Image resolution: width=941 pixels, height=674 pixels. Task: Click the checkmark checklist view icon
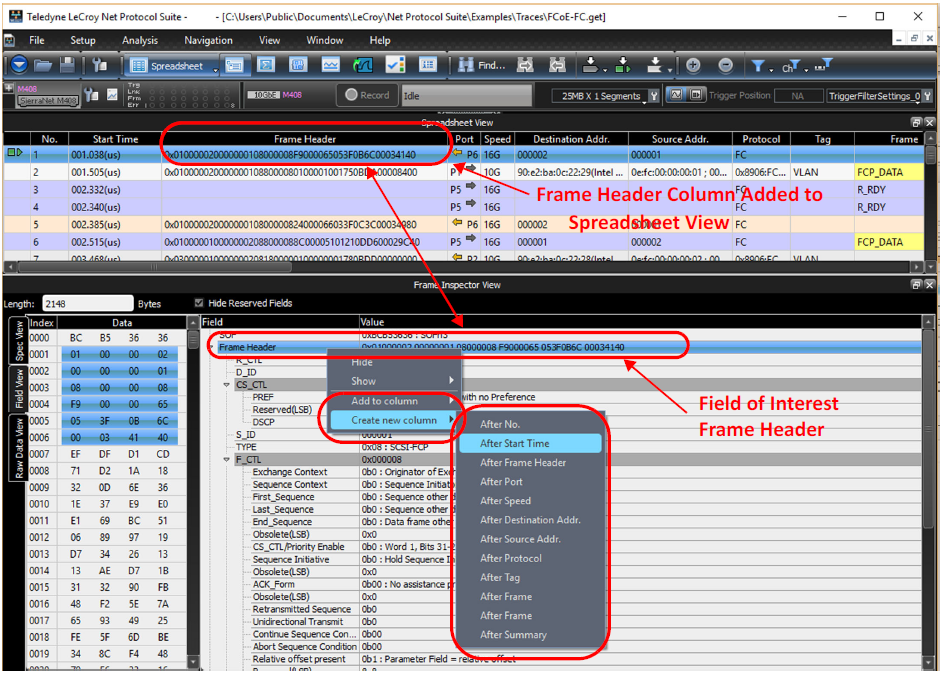click(395, 65)
